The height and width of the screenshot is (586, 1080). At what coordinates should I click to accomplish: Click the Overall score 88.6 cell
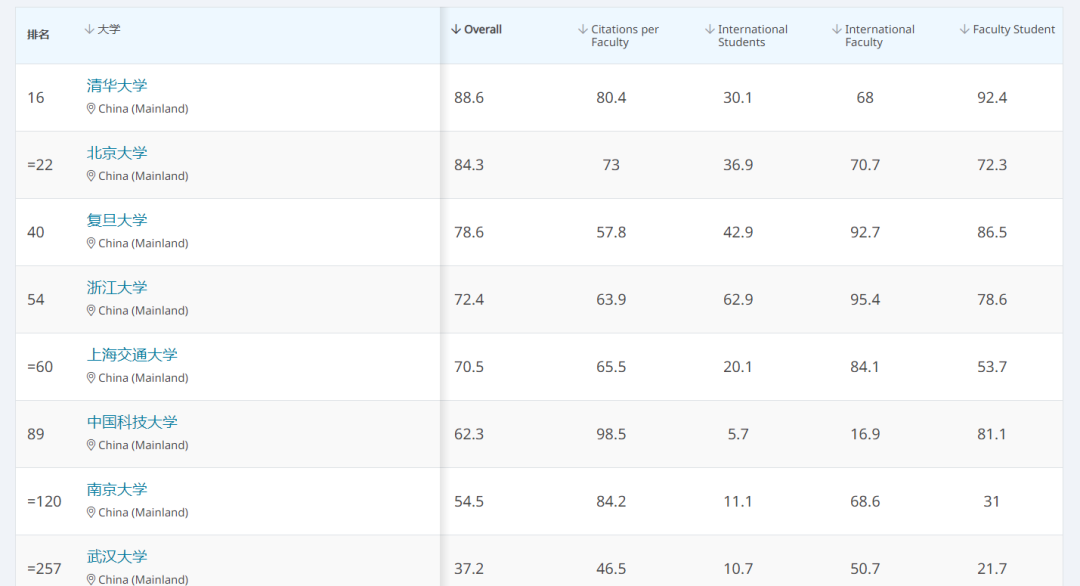[x=469, y=98]
